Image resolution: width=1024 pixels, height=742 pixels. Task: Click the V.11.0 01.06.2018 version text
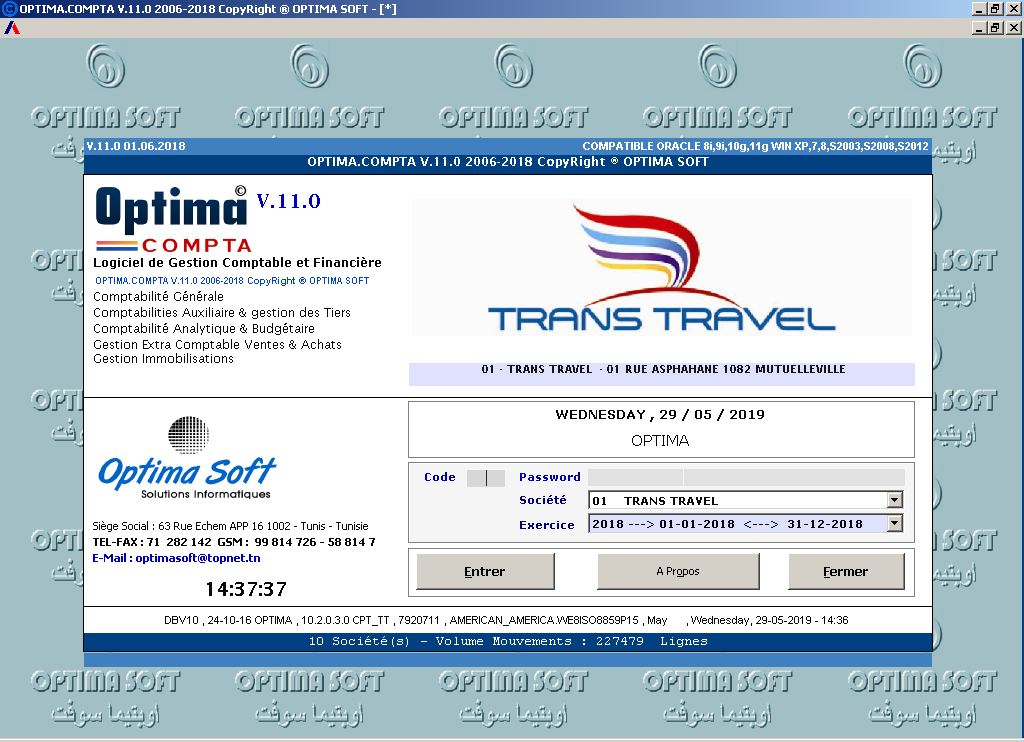136,146
